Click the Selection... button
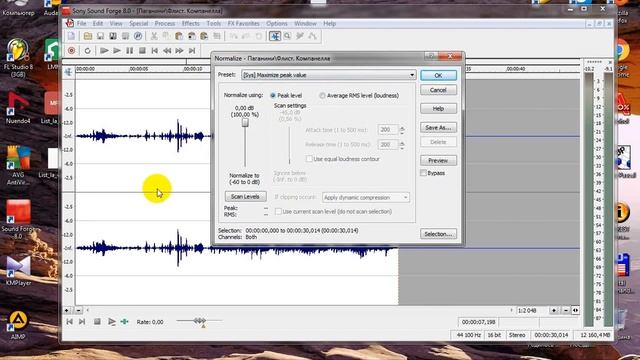 coord(438,234)
